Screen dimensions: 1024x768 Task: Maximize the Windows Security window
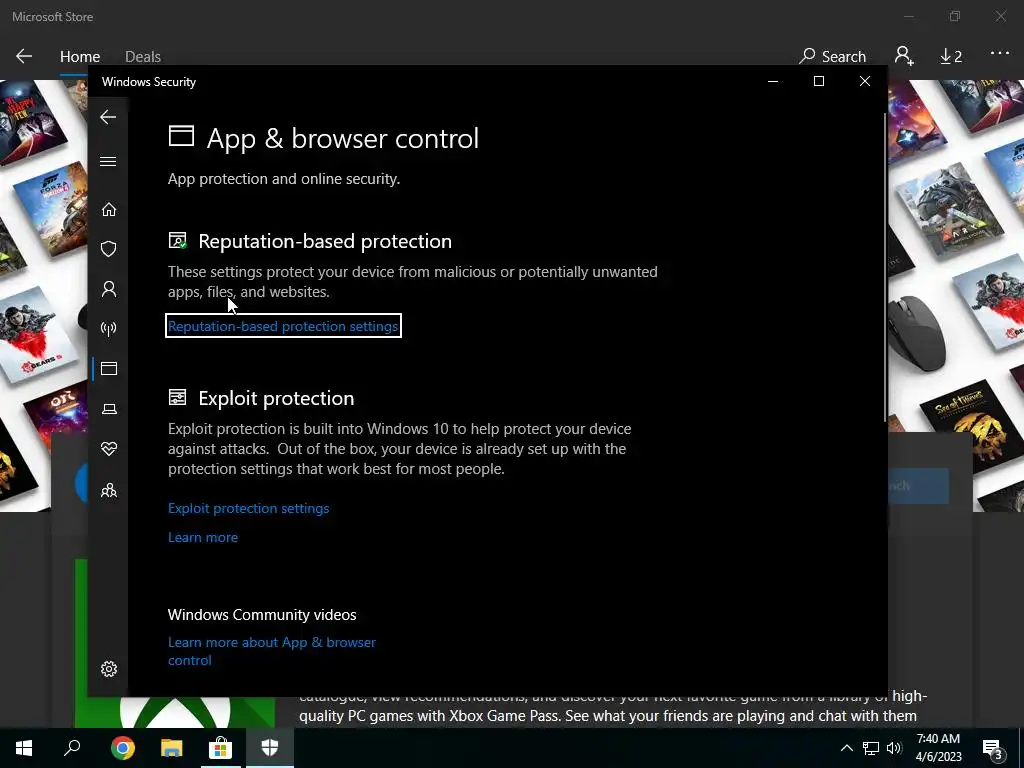[818, 81]
